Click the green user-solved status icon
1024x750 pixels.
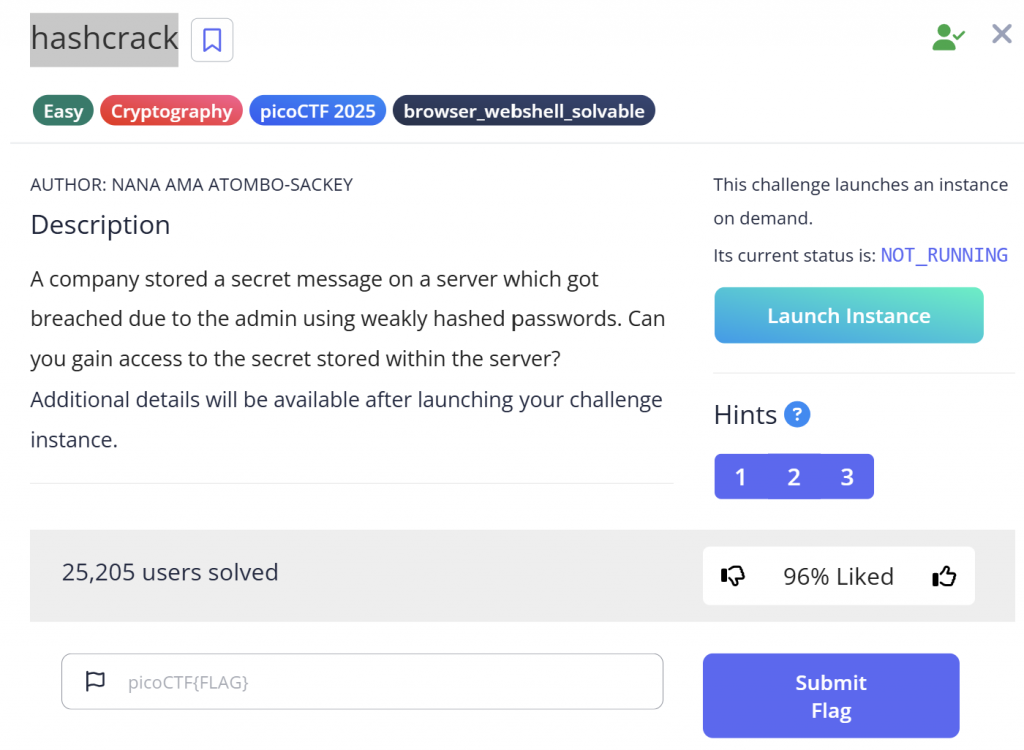pos(948,37)
